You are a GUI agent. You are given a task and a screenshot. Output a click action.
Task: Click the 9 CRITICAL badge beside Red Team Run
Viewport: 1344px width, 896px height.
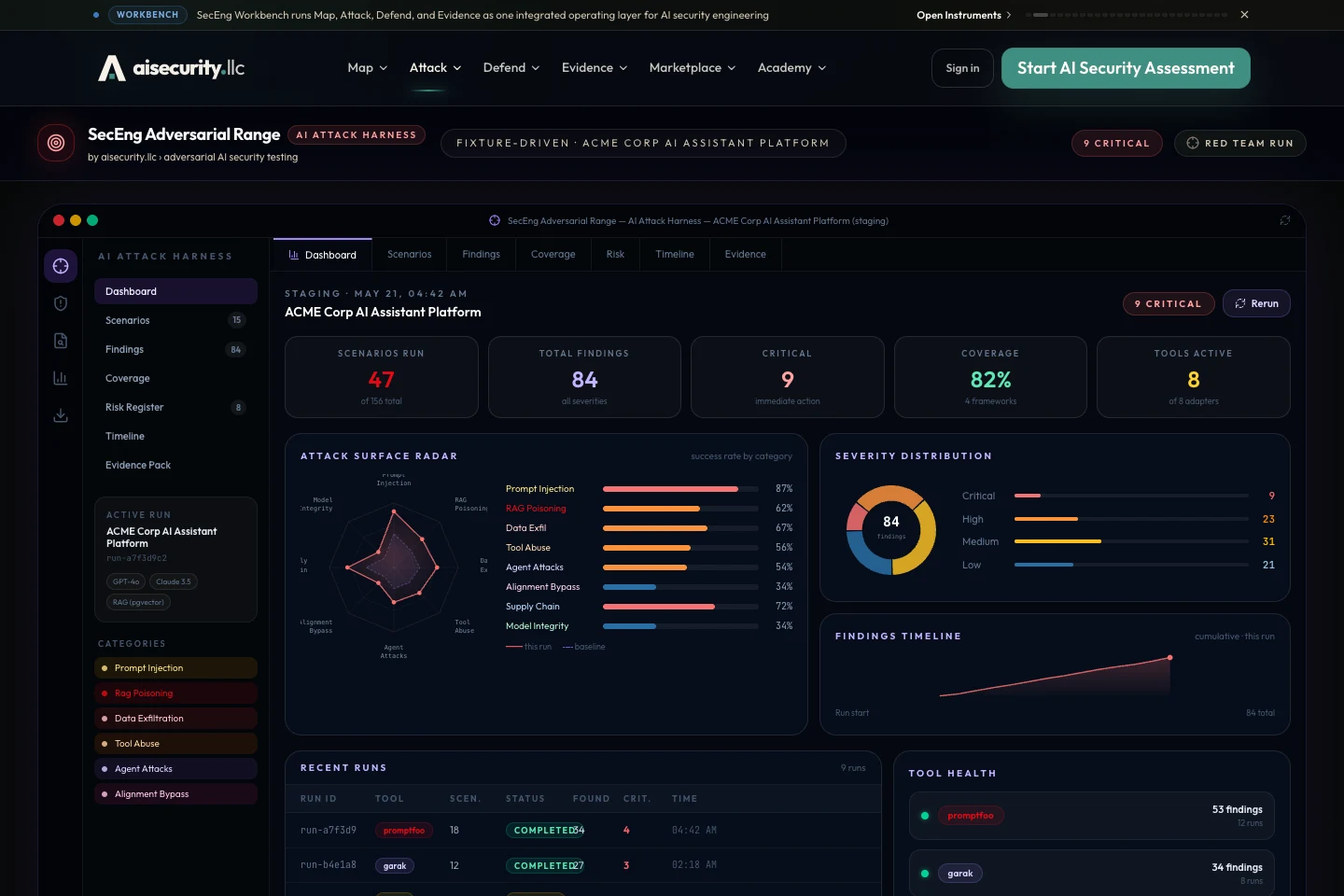pos(1117,143)
